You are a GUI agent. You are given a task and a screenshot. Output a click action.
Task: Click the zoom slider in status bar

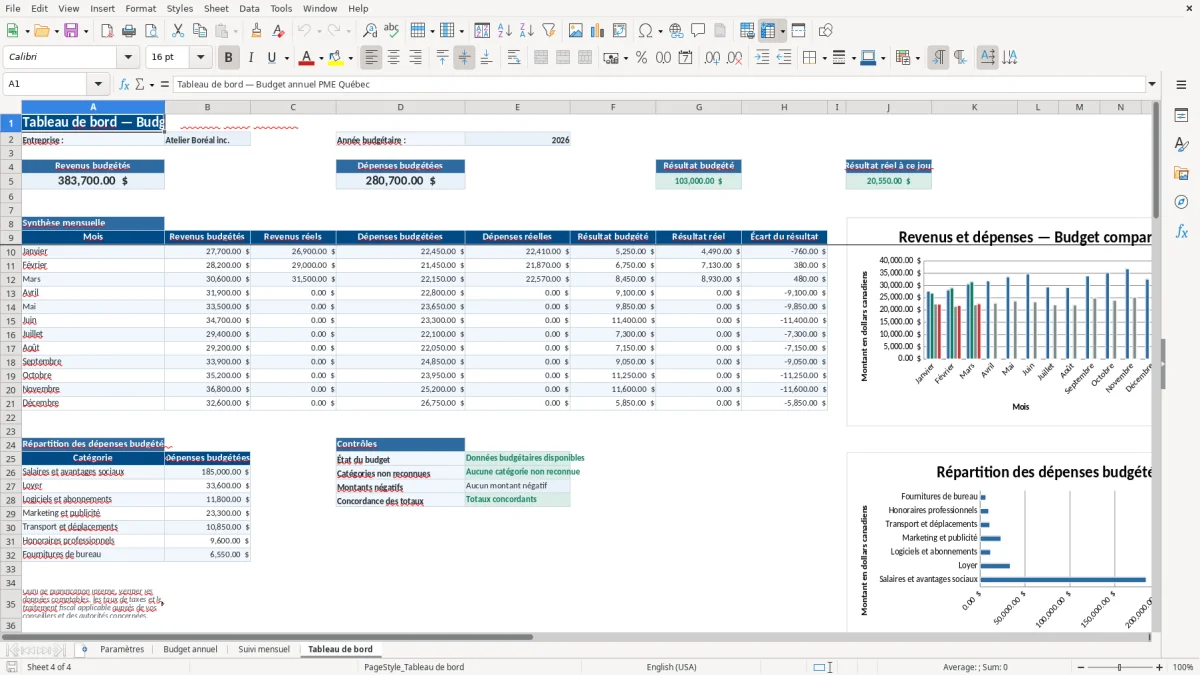tap(1118, 667)
